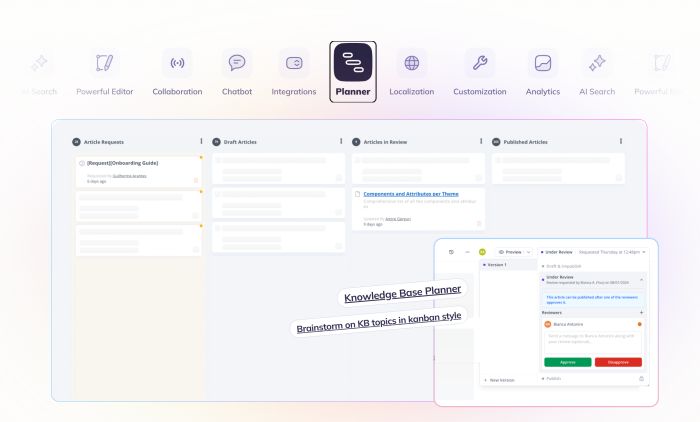Click the Article Requests count badge
This screenshot has height=422, width=700.
pyautogui.click(x=76, y=142)
